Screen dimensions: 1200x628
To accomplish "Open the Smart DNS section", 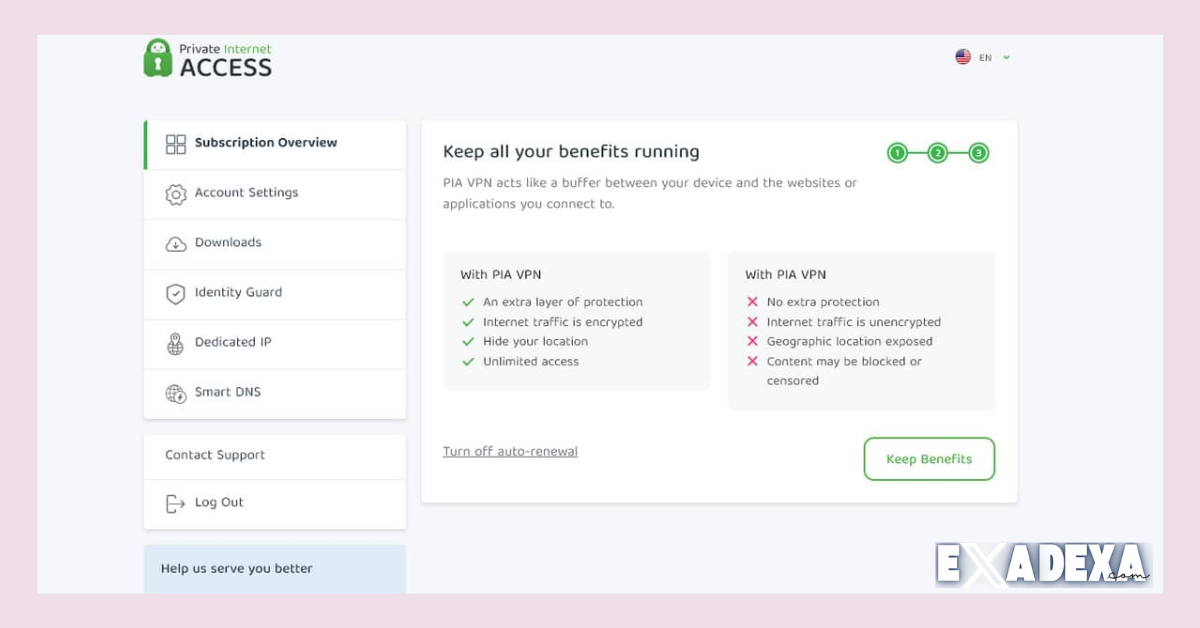I will pos(228,392).
